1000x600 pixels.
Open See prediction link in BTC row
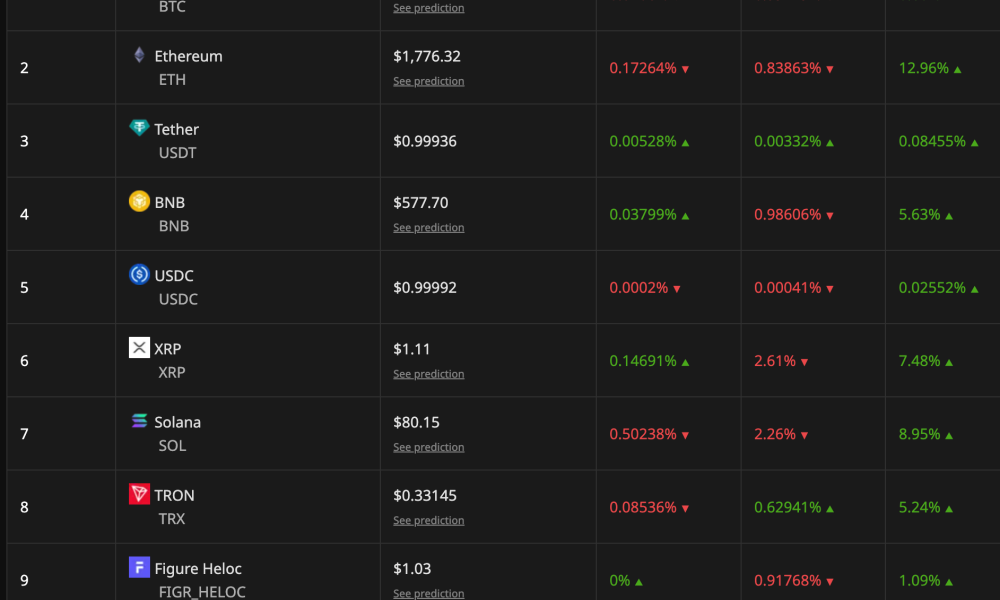coord(429,8)
